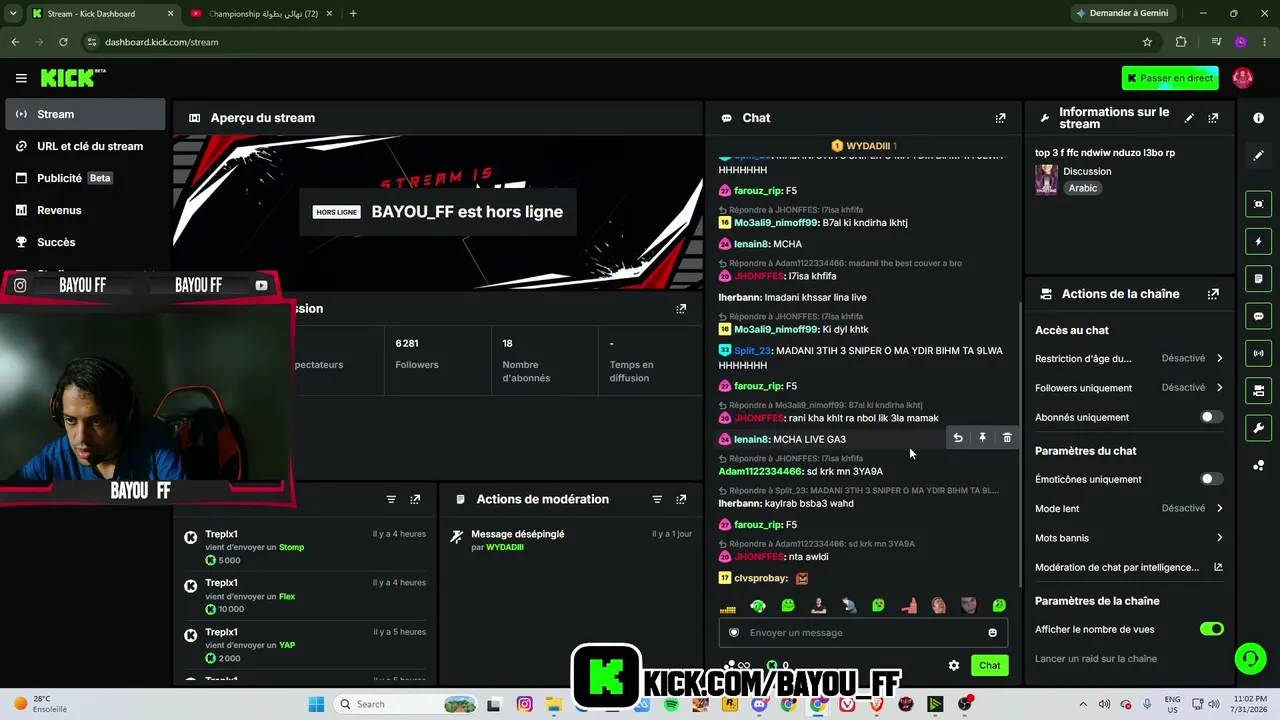Focus the Envoyer un message field
The width and height of the screenshot is (1280, 720).
point(863,632)
